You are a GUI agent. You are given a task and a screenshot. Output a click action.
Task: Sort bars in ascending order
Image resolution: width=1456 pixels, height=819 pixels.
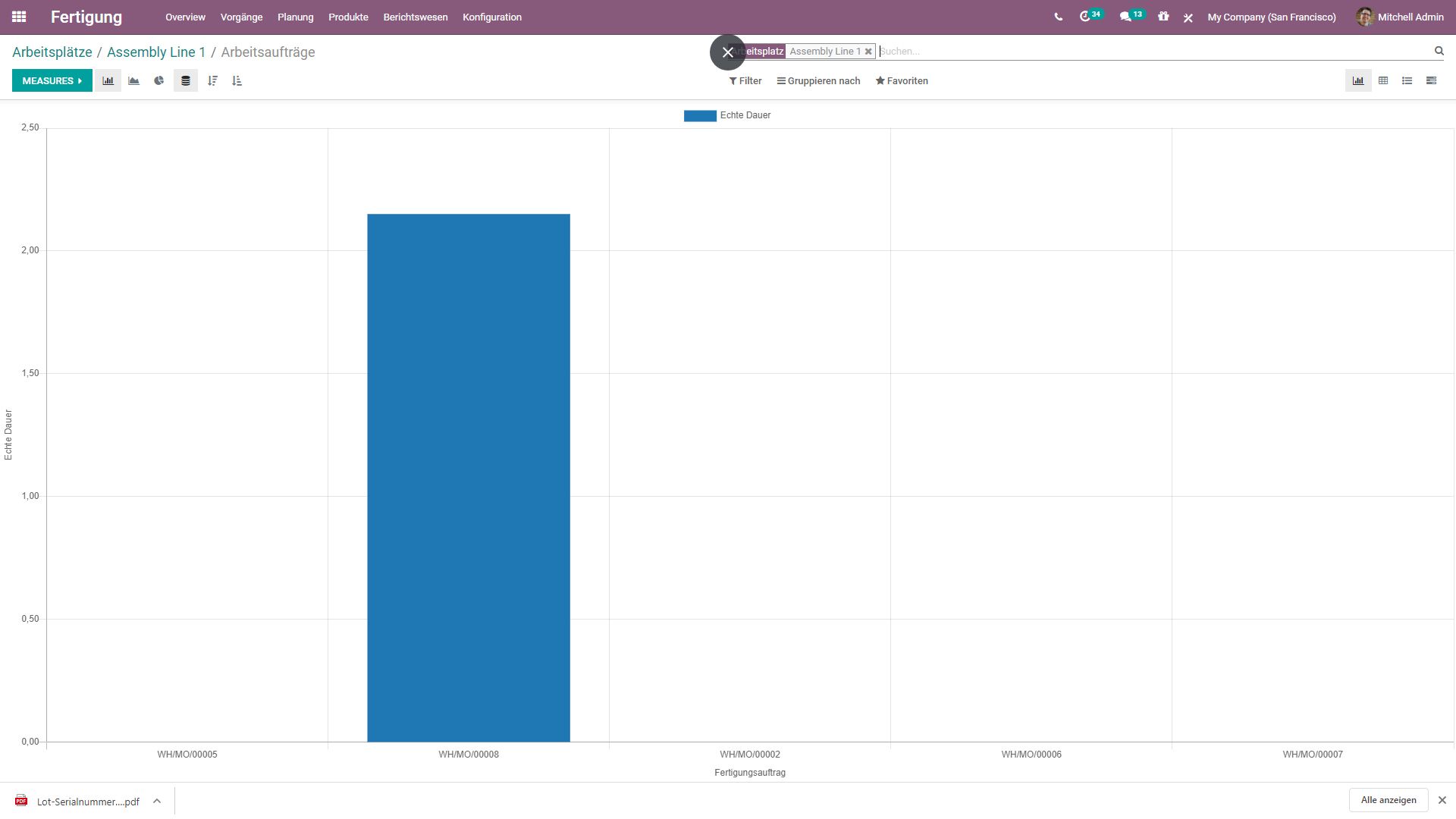[x=237, y=80]
